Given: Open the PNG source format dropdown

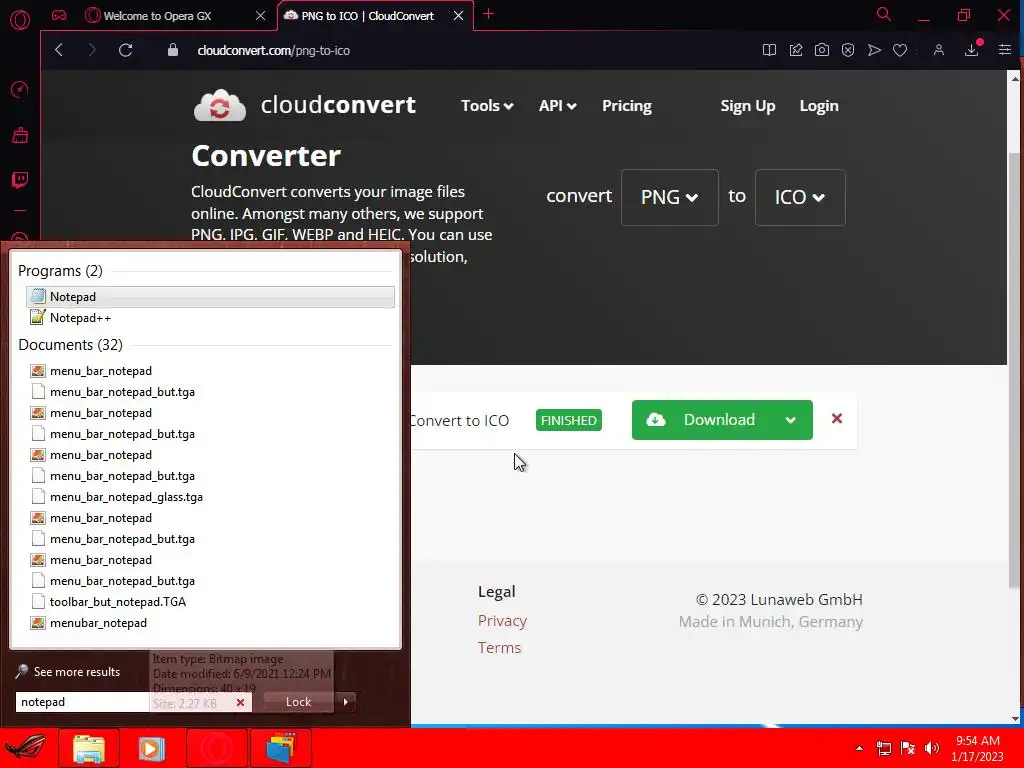Looking at the screenshot, I should pyautogui.click(x=669, y=197).
